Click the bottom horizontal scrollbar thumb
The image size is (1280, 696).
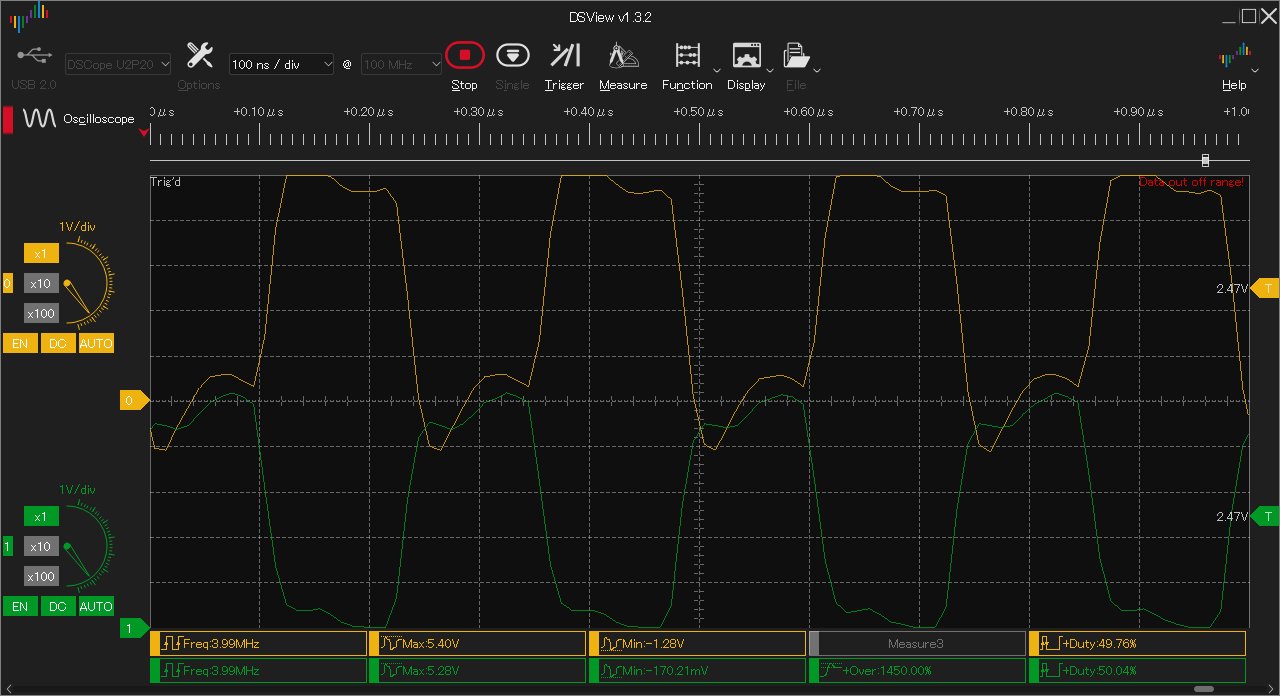(1204, 689)
